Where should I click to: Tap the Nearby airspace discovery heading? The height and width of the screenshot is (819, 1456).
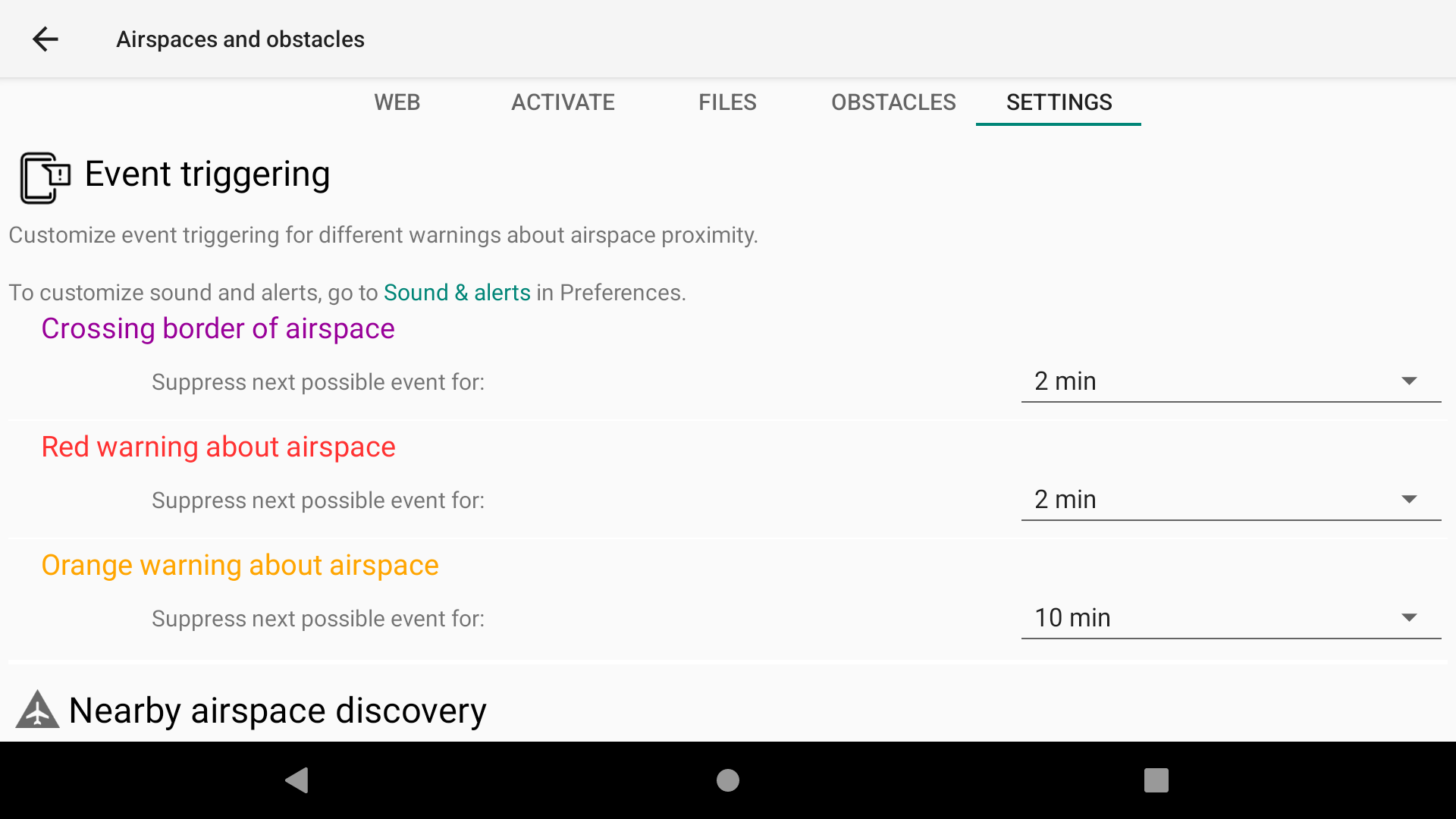(278, 711)
